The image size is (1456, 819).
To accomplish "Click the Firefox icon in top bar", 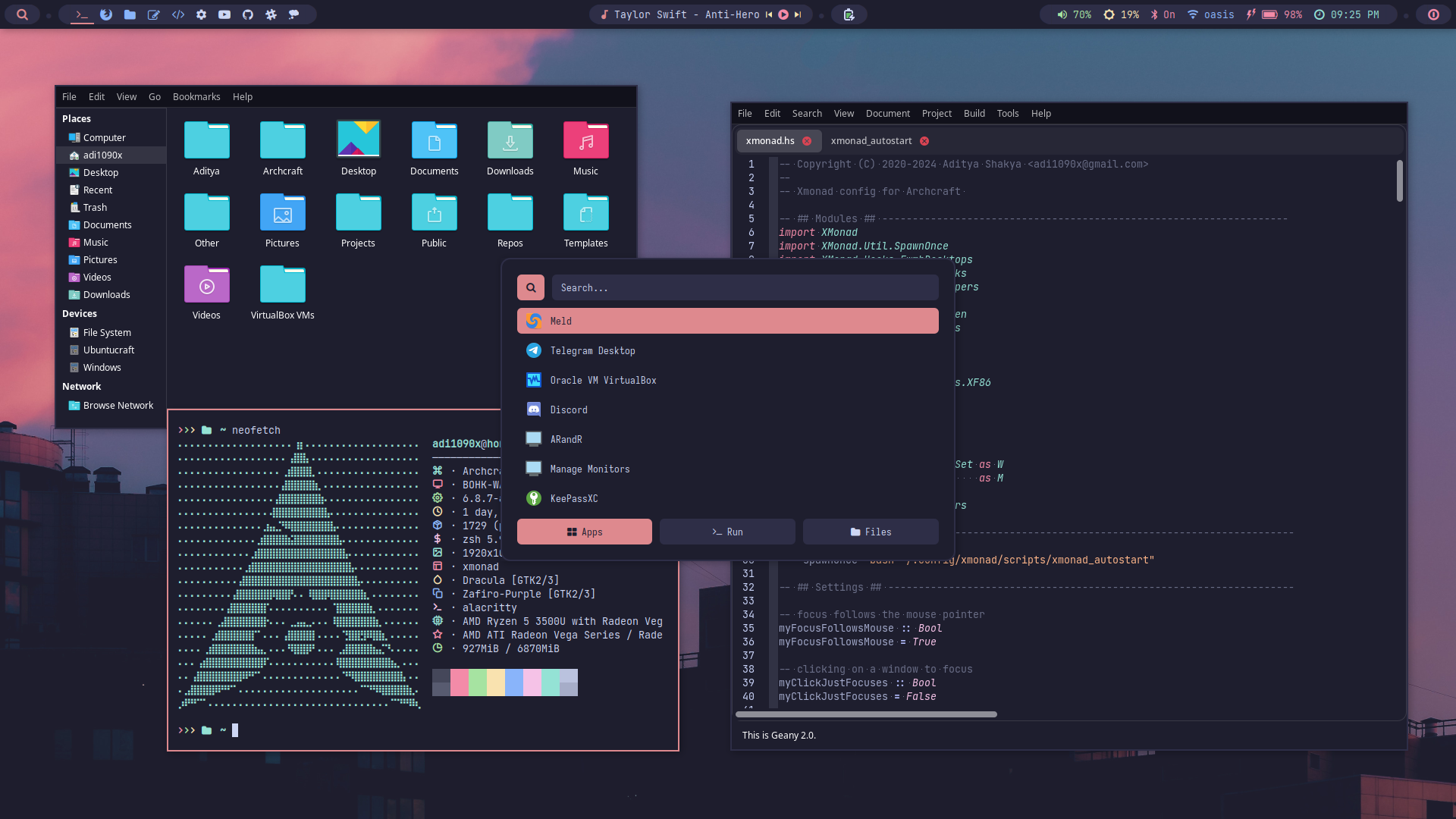I will (x=106, y=14).
